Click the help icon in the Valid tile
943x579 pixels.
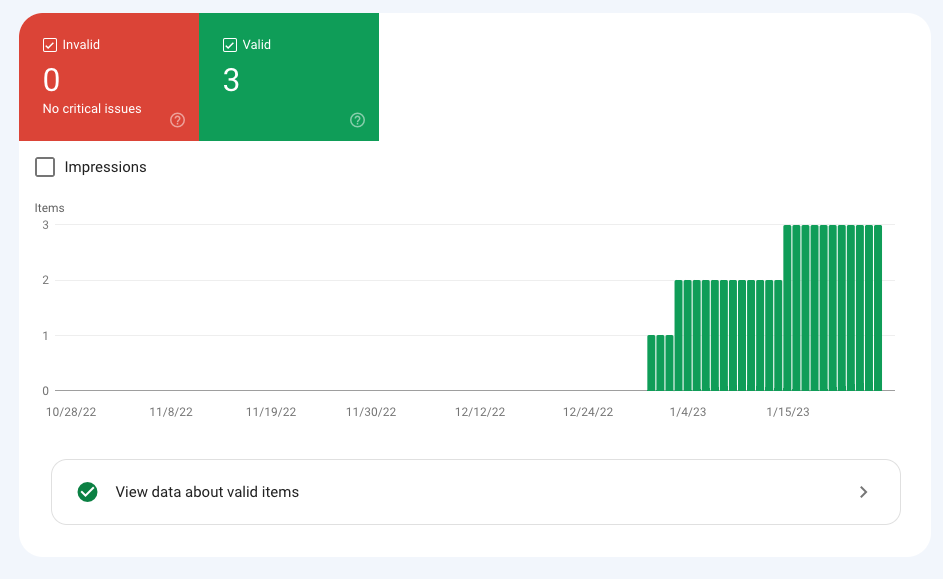[x=357, y=120]
